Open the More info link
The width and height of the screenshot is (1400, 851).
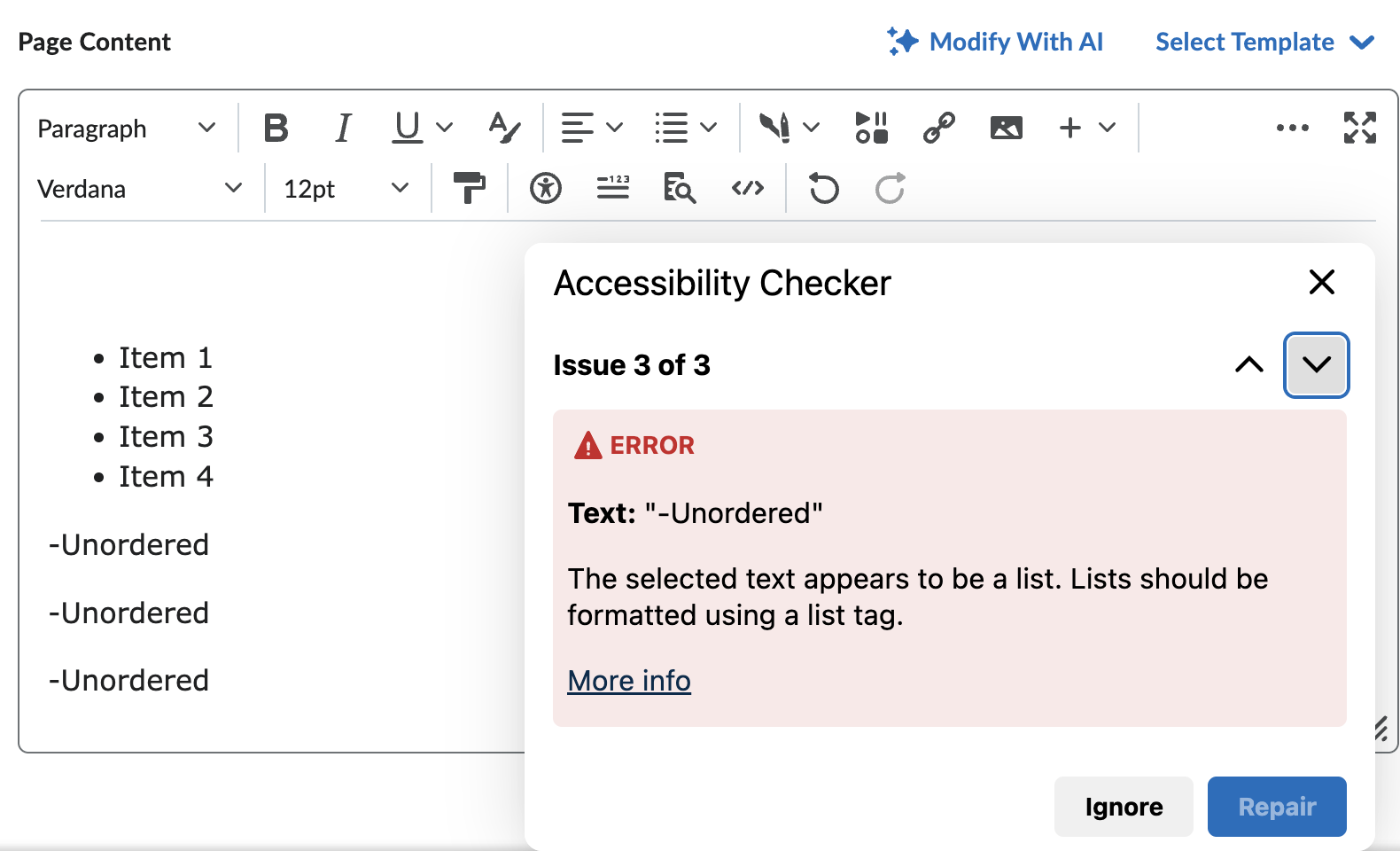coord(629,681)
